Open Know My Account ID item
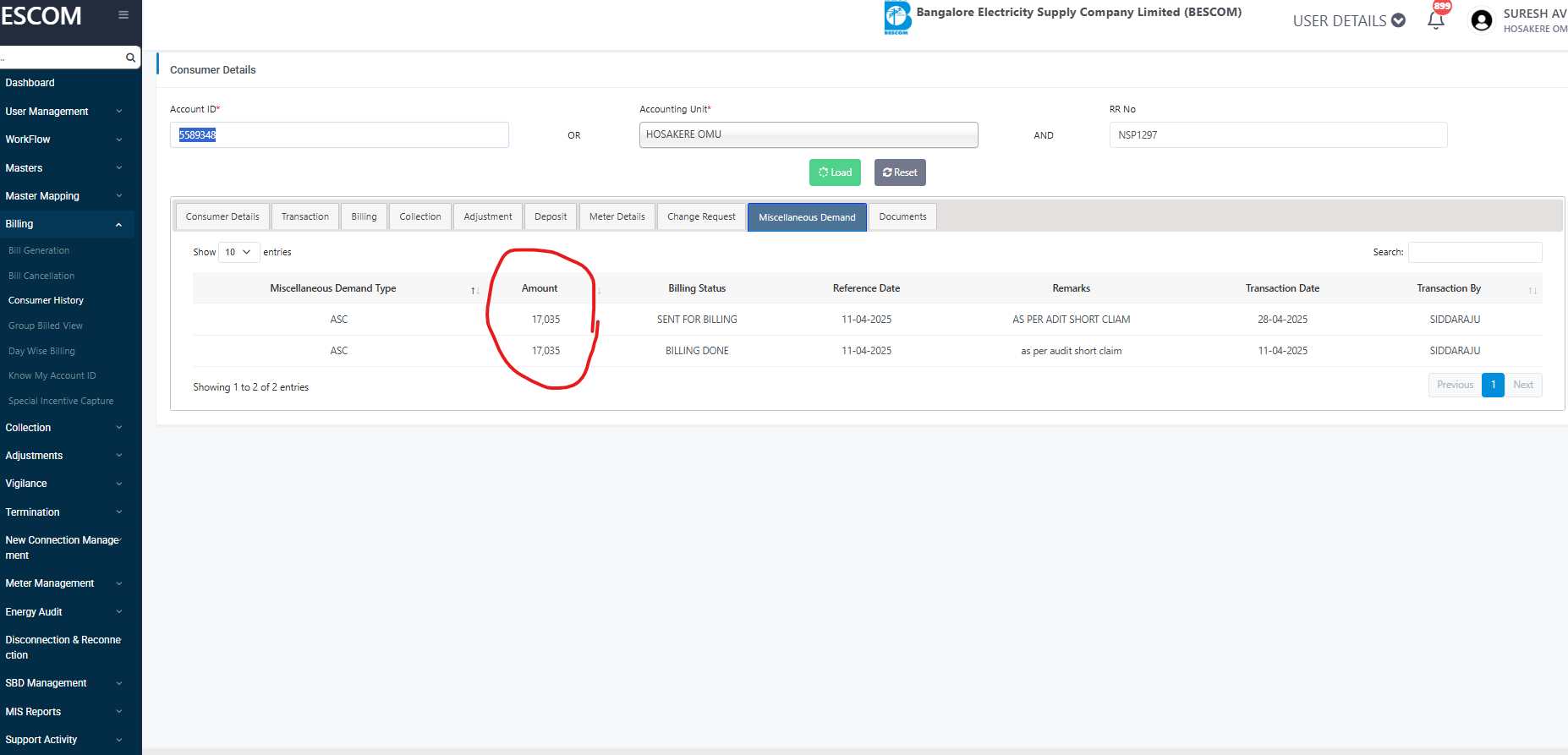 point(52,375)
